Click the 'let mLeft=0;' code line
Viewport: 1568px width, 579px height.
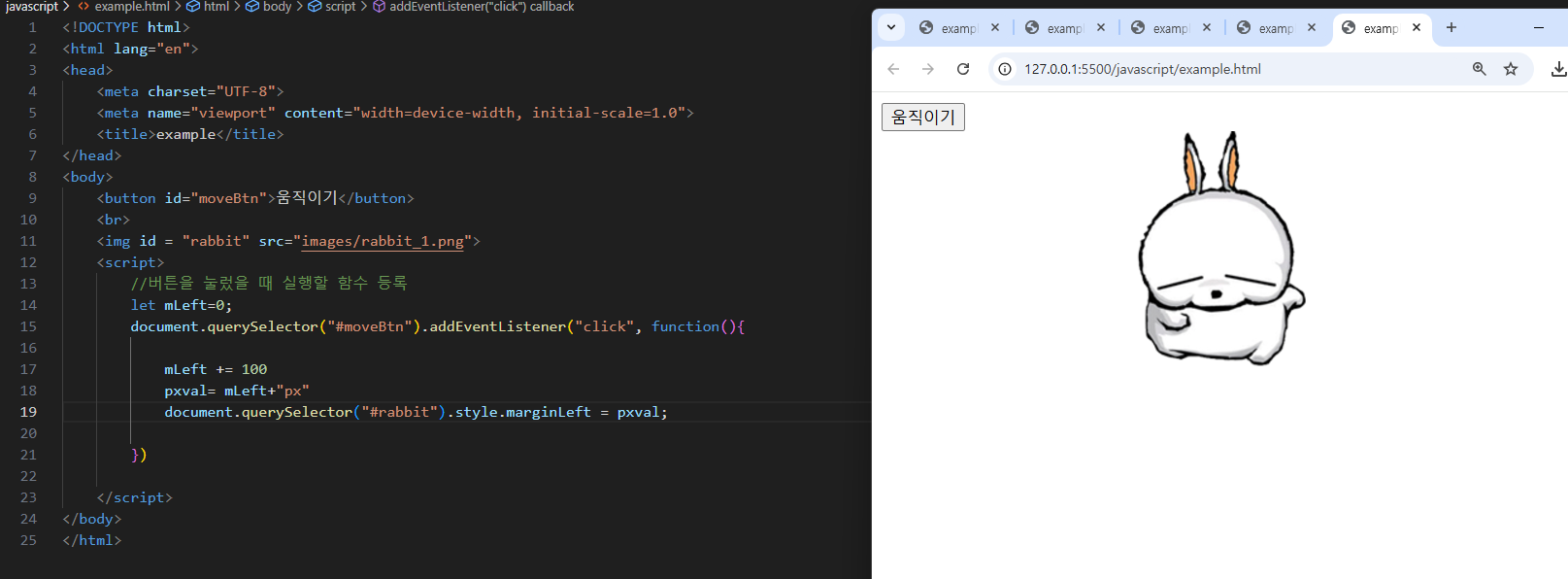point(182,305)
